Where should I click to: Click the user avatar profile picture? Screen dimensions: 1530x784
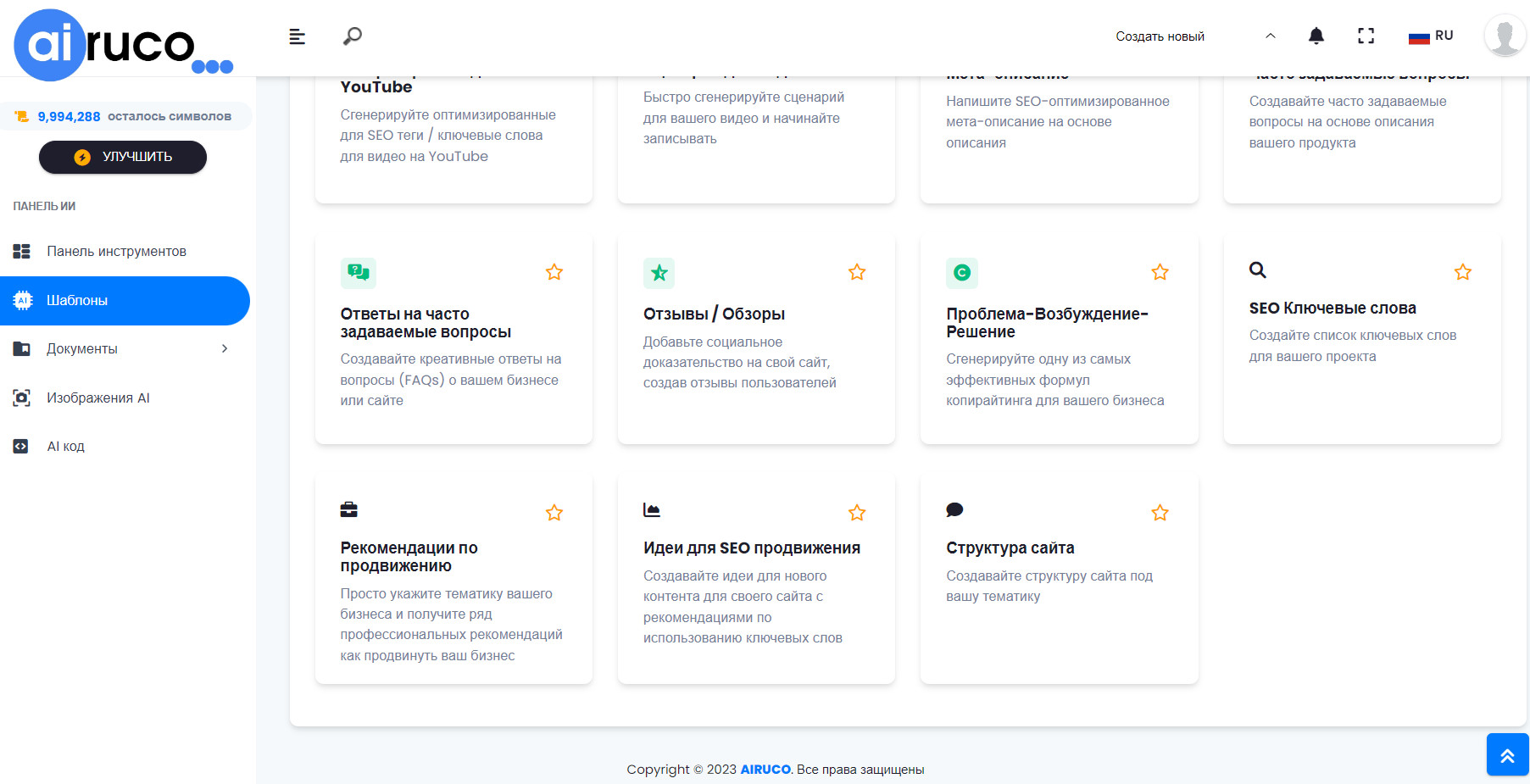tap(1505, 36)
